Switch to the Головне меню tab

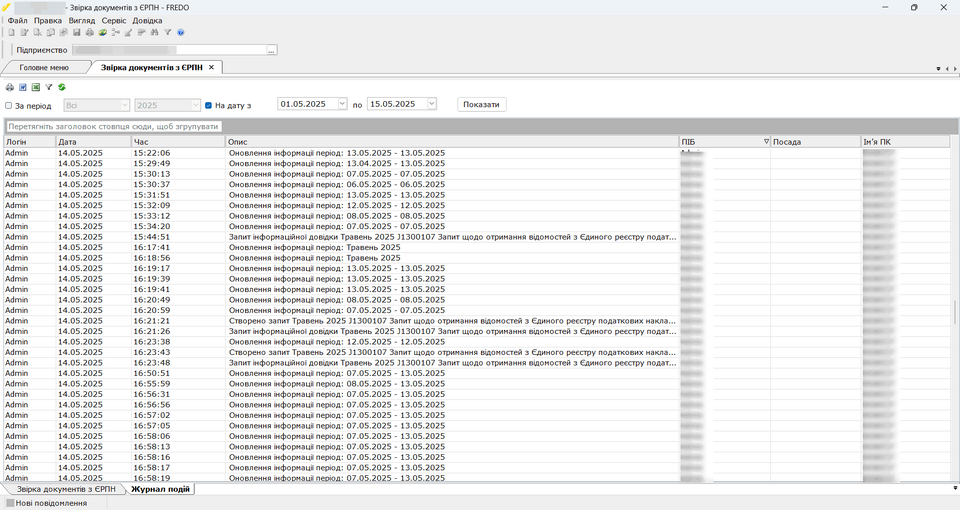pos(44,67)
